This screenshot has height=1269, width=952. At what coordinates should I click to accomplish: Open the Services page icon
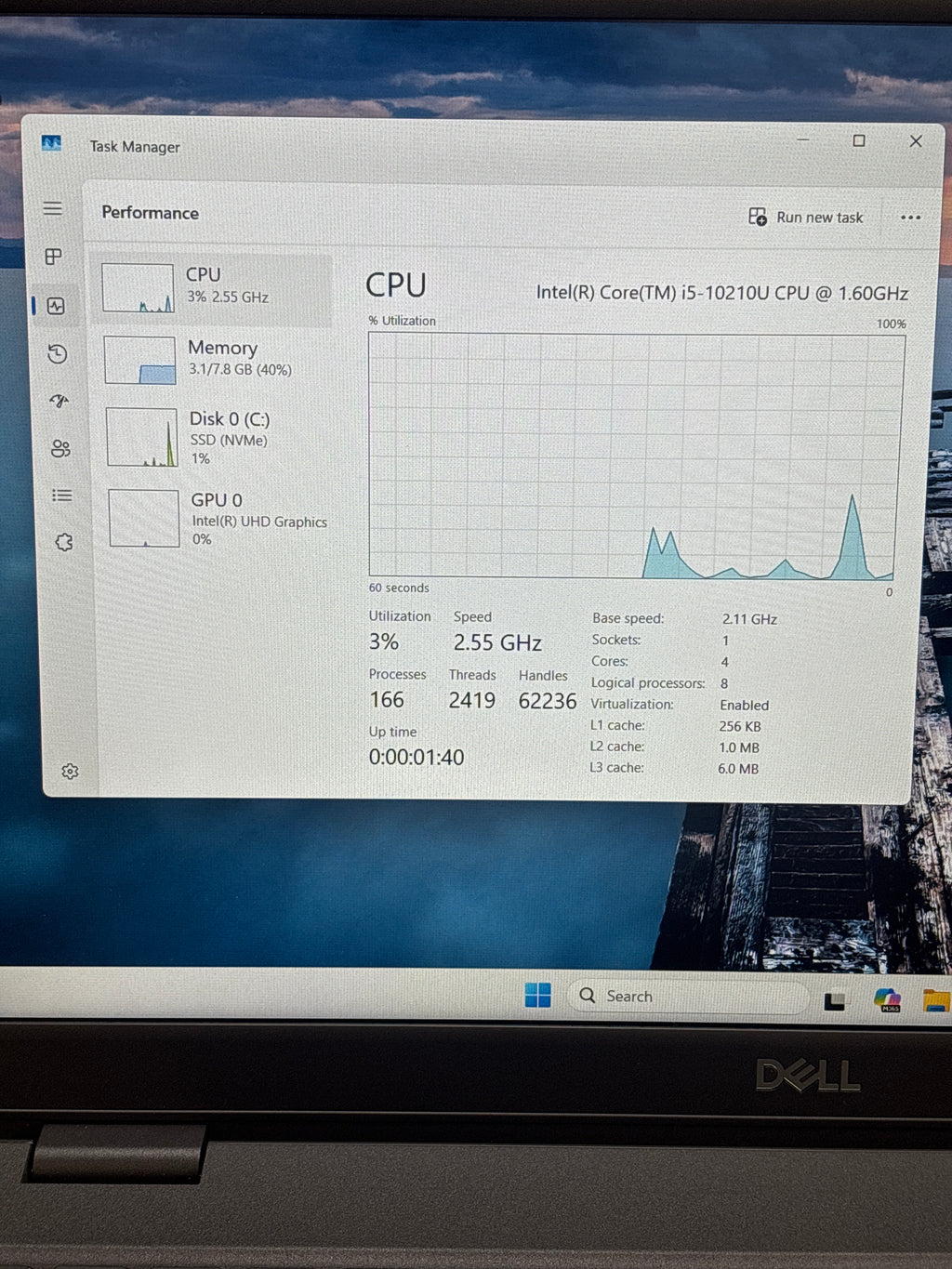click(64, 542)
